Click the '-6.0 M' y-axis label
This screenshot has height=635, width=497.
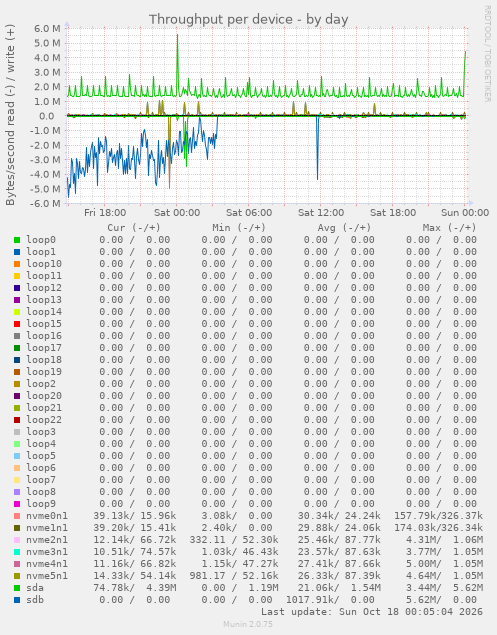point(45,204)
